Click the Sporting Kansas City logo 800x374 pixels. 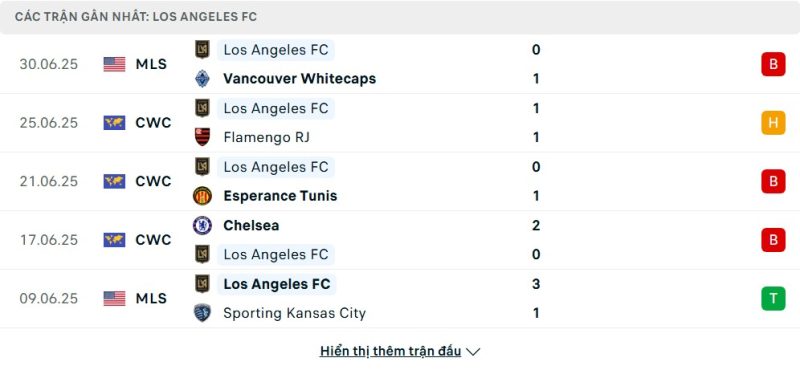202,312
